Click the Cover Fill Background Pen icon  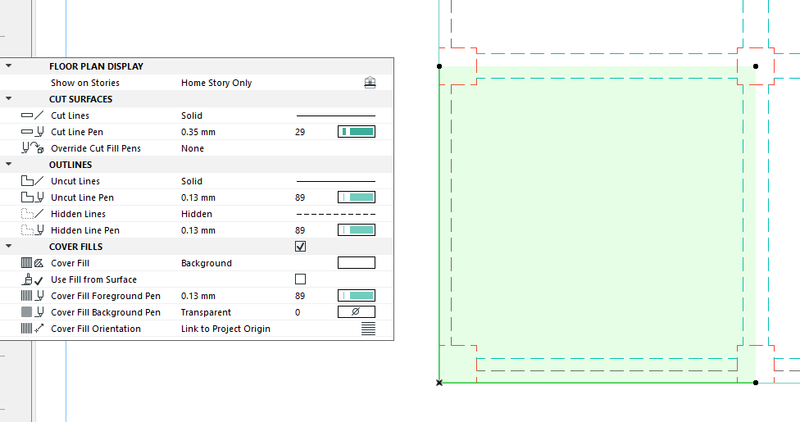pyautogui.click(x=32, y=312)
